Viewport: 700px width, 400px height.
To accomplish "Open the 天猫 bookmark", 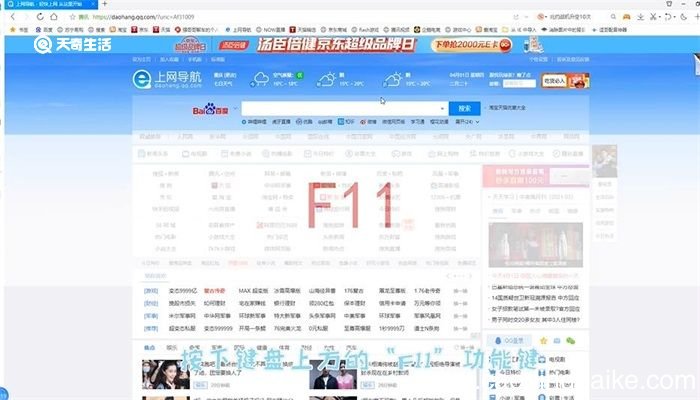I will pos(162,29).
